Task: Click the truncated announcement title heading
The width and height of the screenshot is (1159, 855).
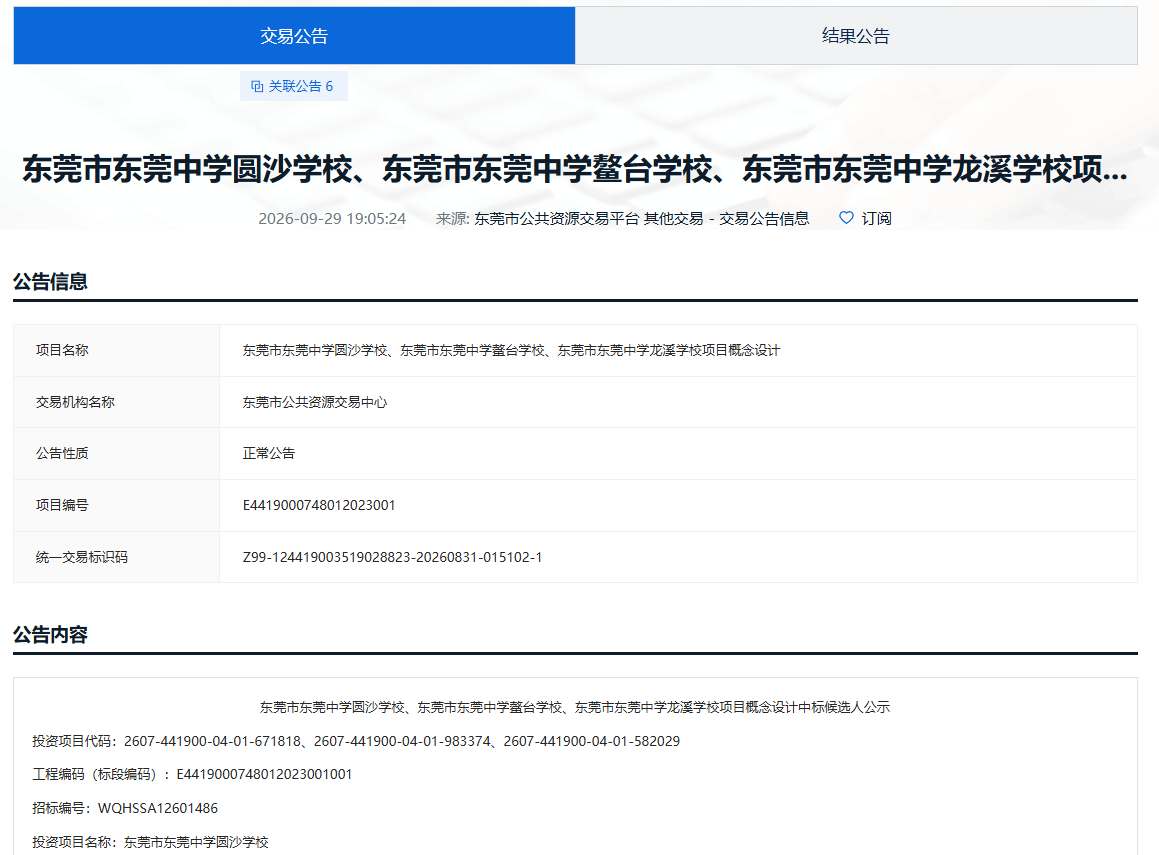Action: pos(575,169)
